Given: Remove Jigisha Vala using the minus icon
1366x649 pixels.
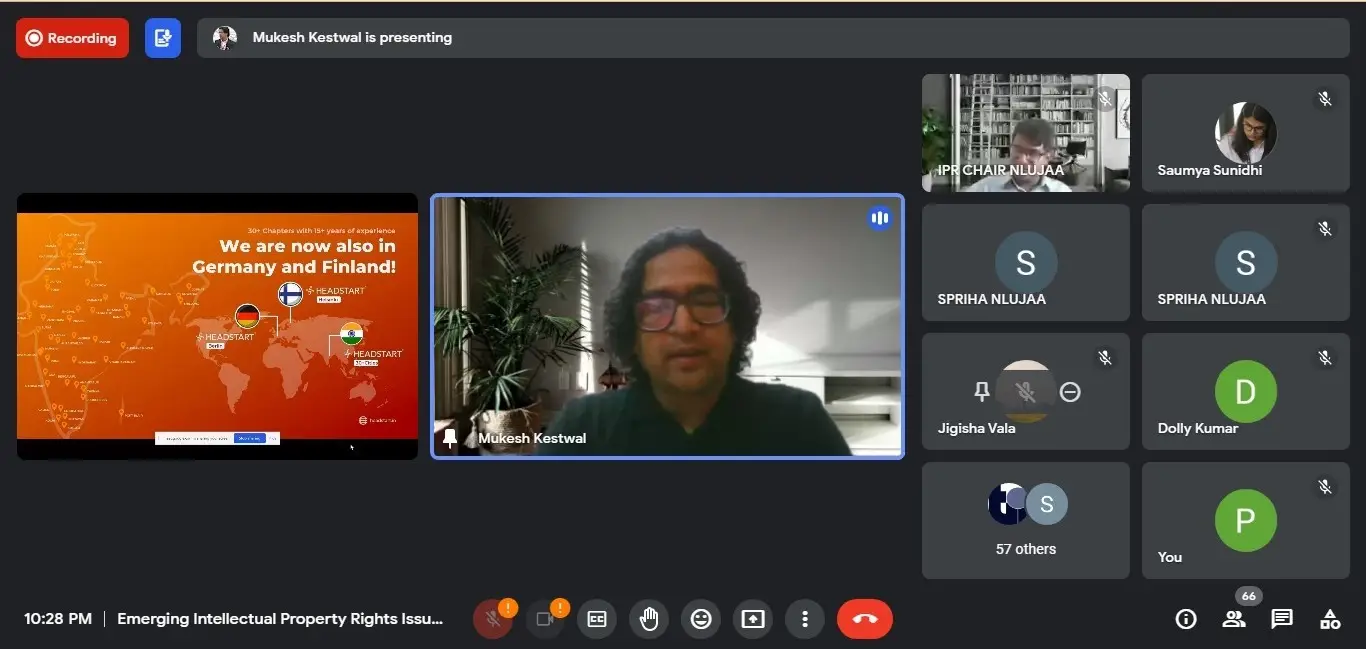Looking at the screenshot, I should [1070, 392].
